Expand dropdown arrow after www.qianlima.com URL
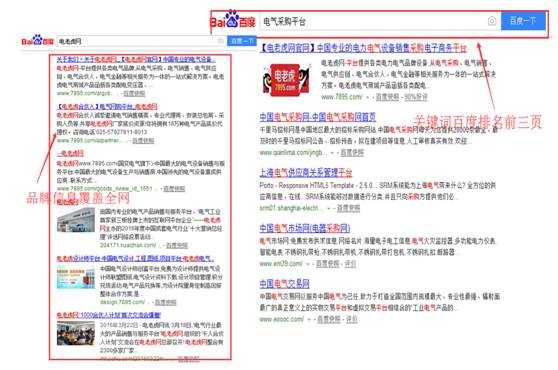The image size is (558, 370). tap(332, 153)
